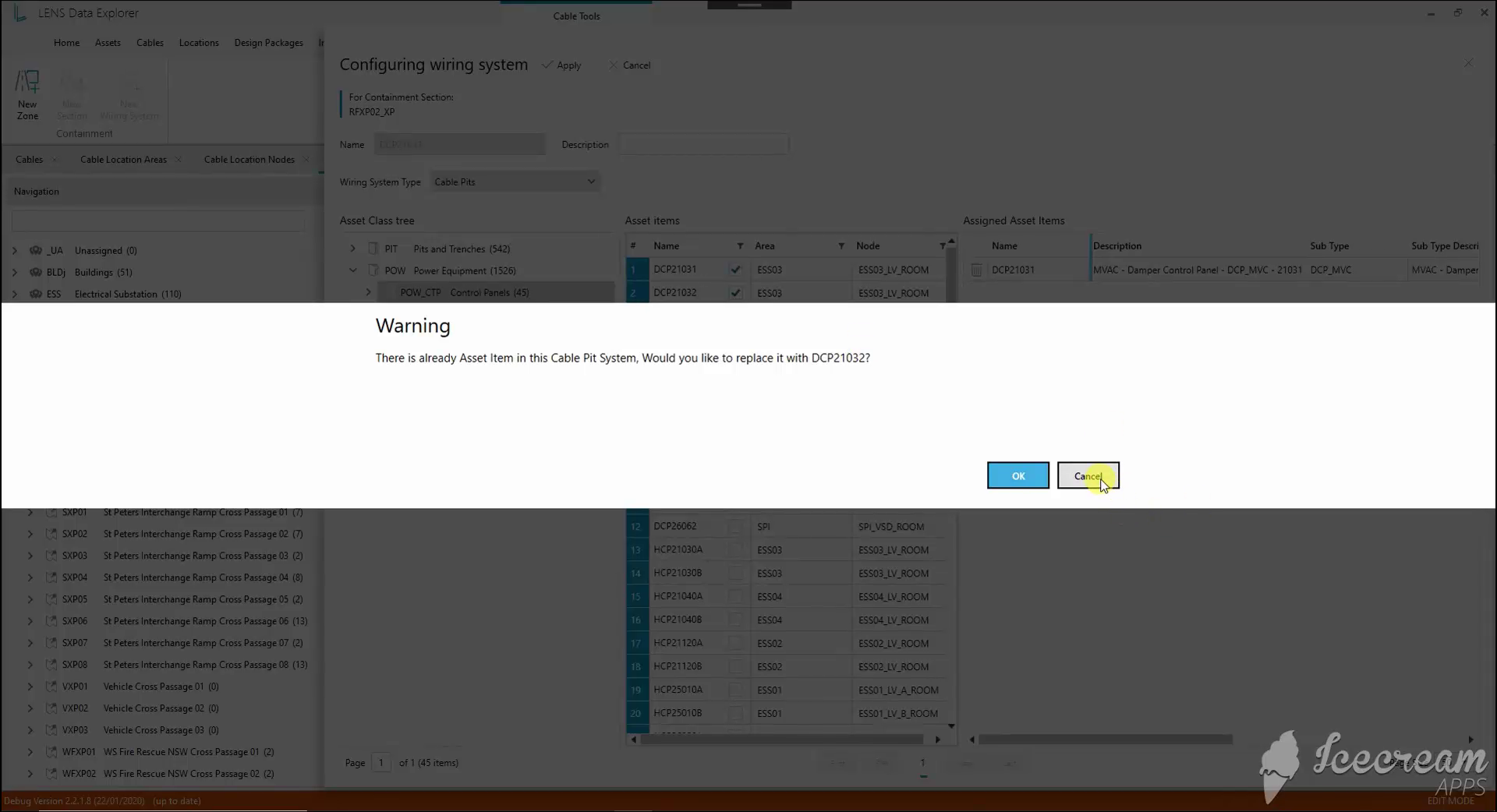Click the SXP03 cross passage icon

point(51,556)
